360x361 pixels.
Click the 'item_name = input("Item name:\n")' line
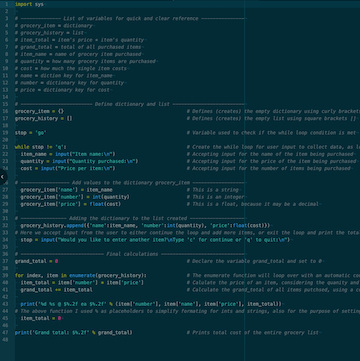point(68,154)
